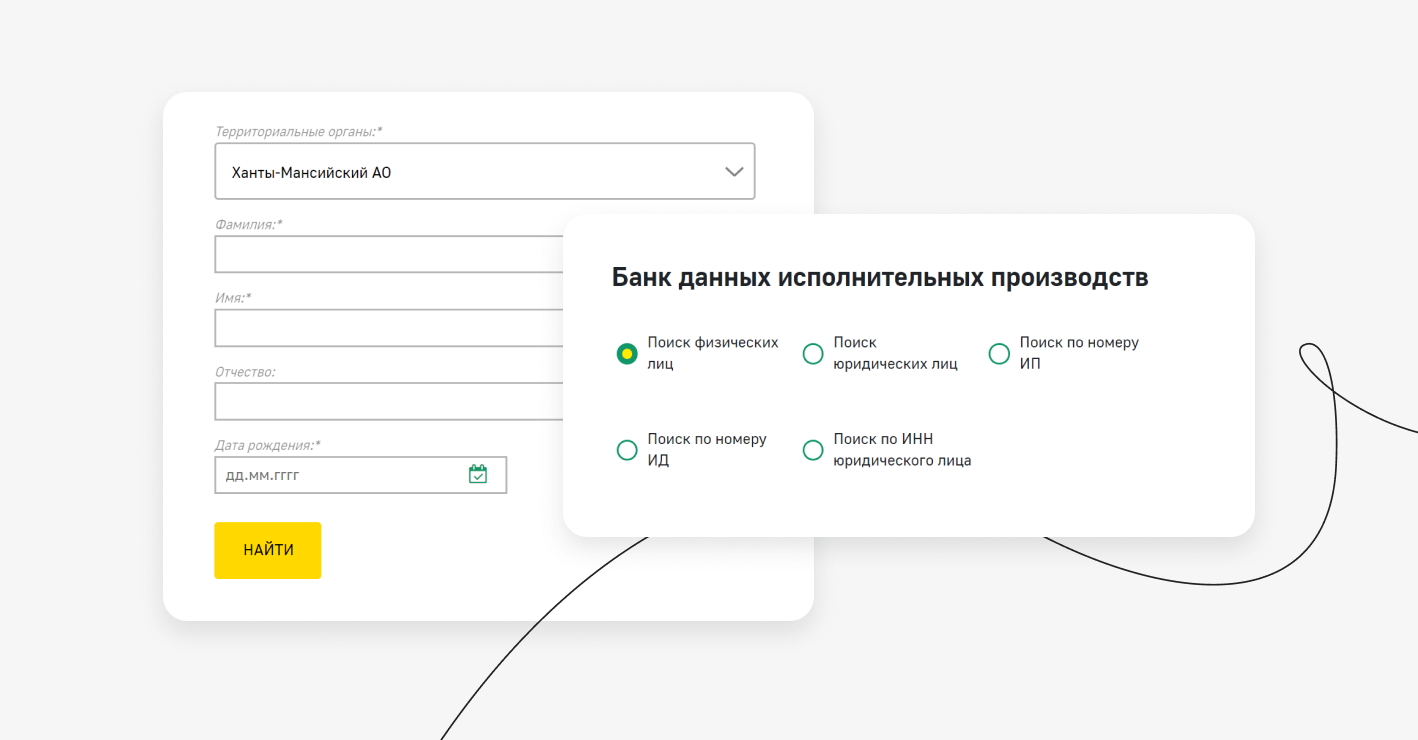Click the yellow НАЙТИ button
The width and height of the screenshot is (1418, 740).
tap(268, 550)
